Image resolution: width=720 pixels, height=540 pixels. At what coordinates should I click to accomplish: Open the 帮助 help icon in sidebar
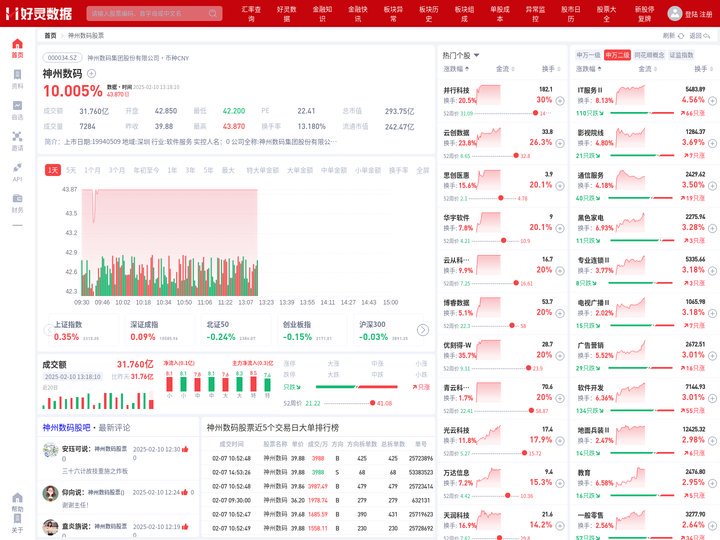pos(17,498)
